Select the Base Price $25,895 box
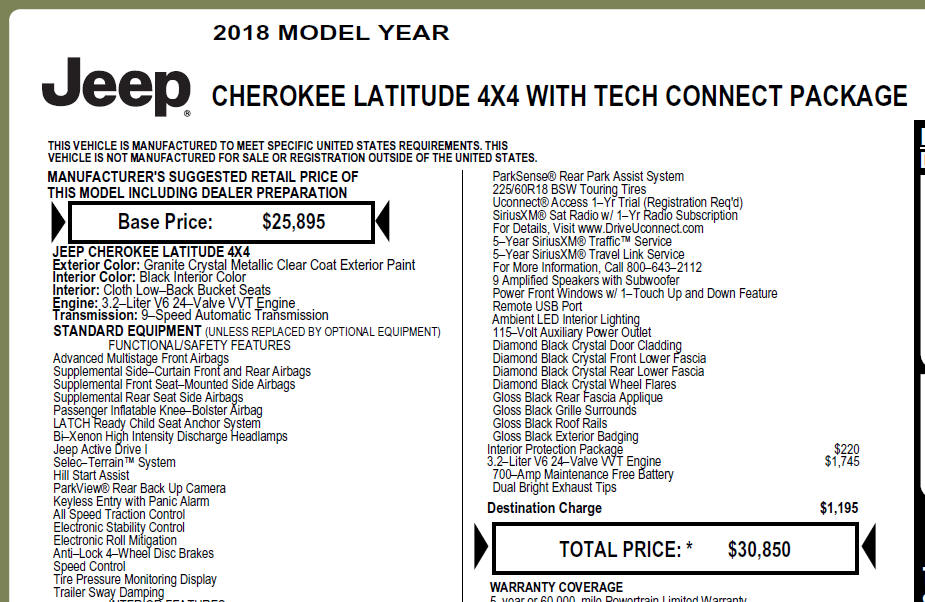The width and height of the screenshot is (925, 602). [x=222, y=222]
